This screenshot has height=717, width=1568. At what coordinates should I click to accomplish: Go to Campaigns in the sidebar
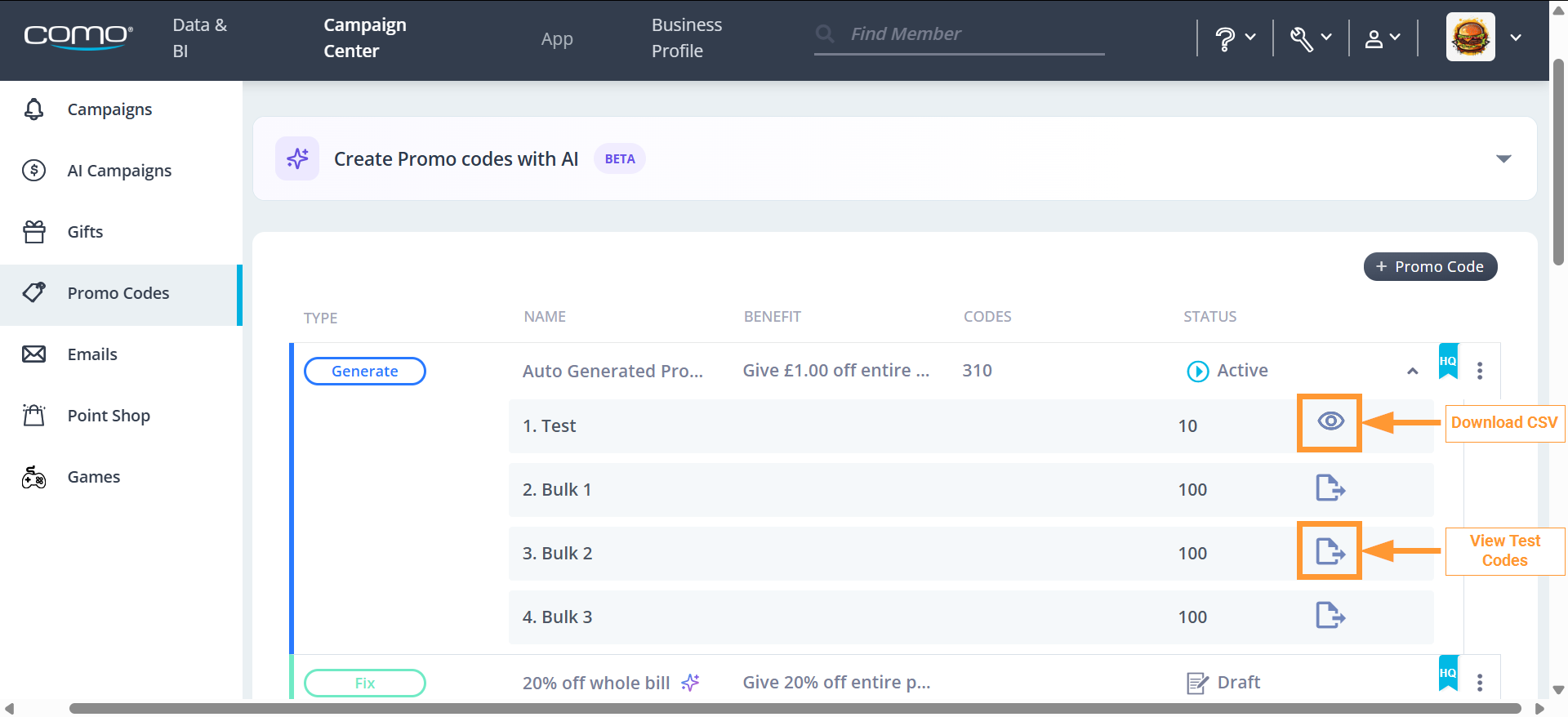pyautogui.click(x=121, y=109)
